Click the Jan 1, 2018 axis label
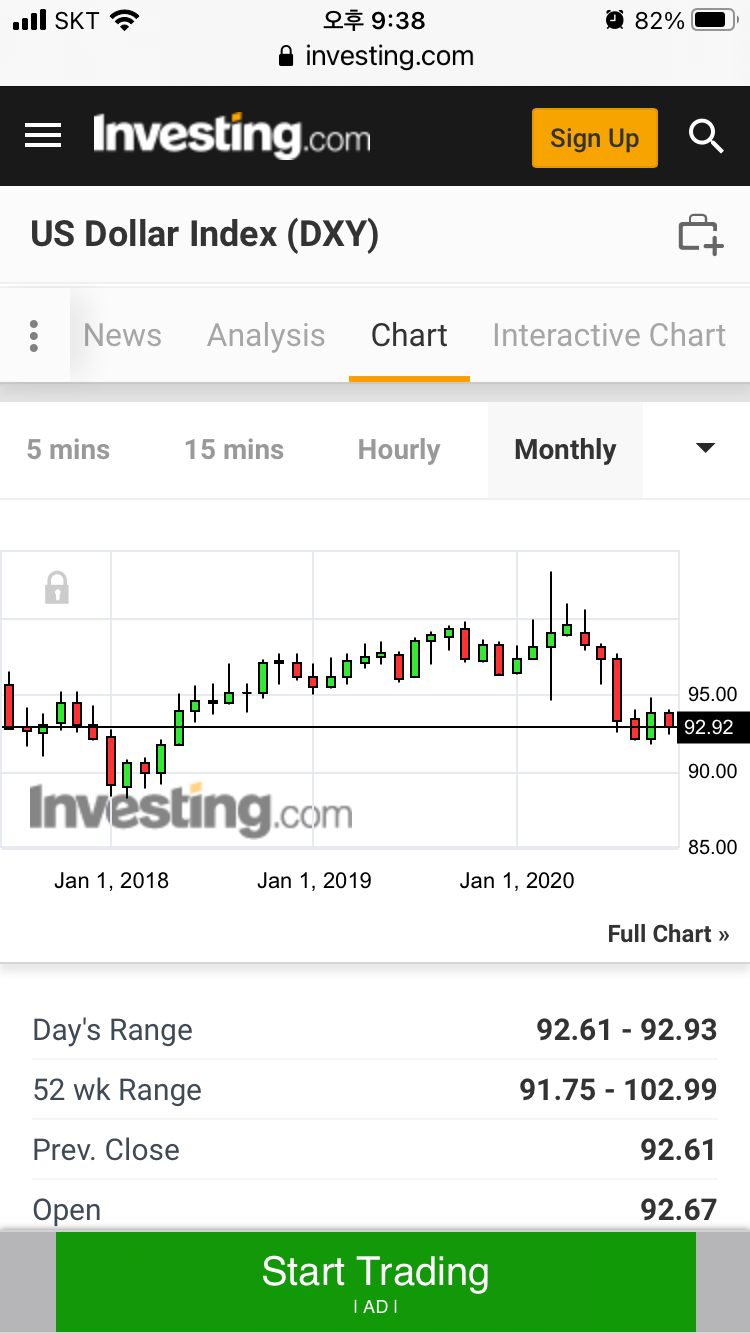 coord(111,881)
